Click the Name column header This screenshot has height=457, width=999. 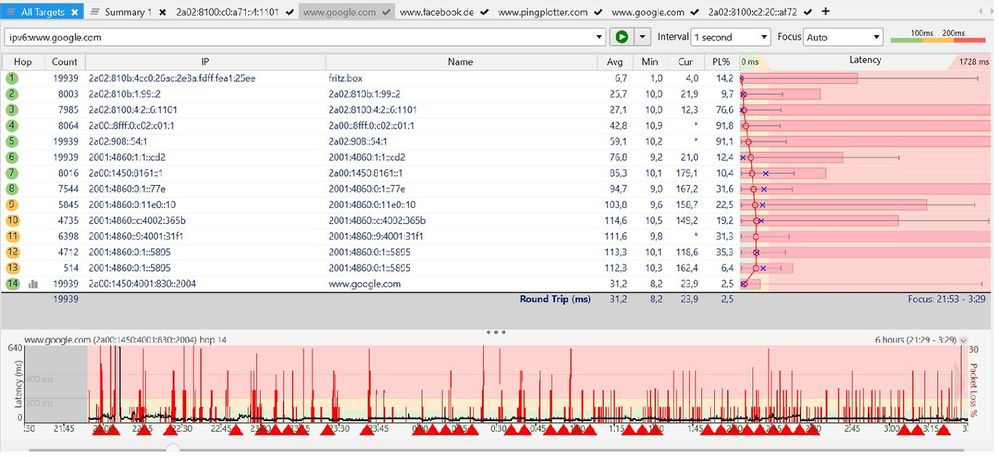pyautogui.click(x=461, y=62)
